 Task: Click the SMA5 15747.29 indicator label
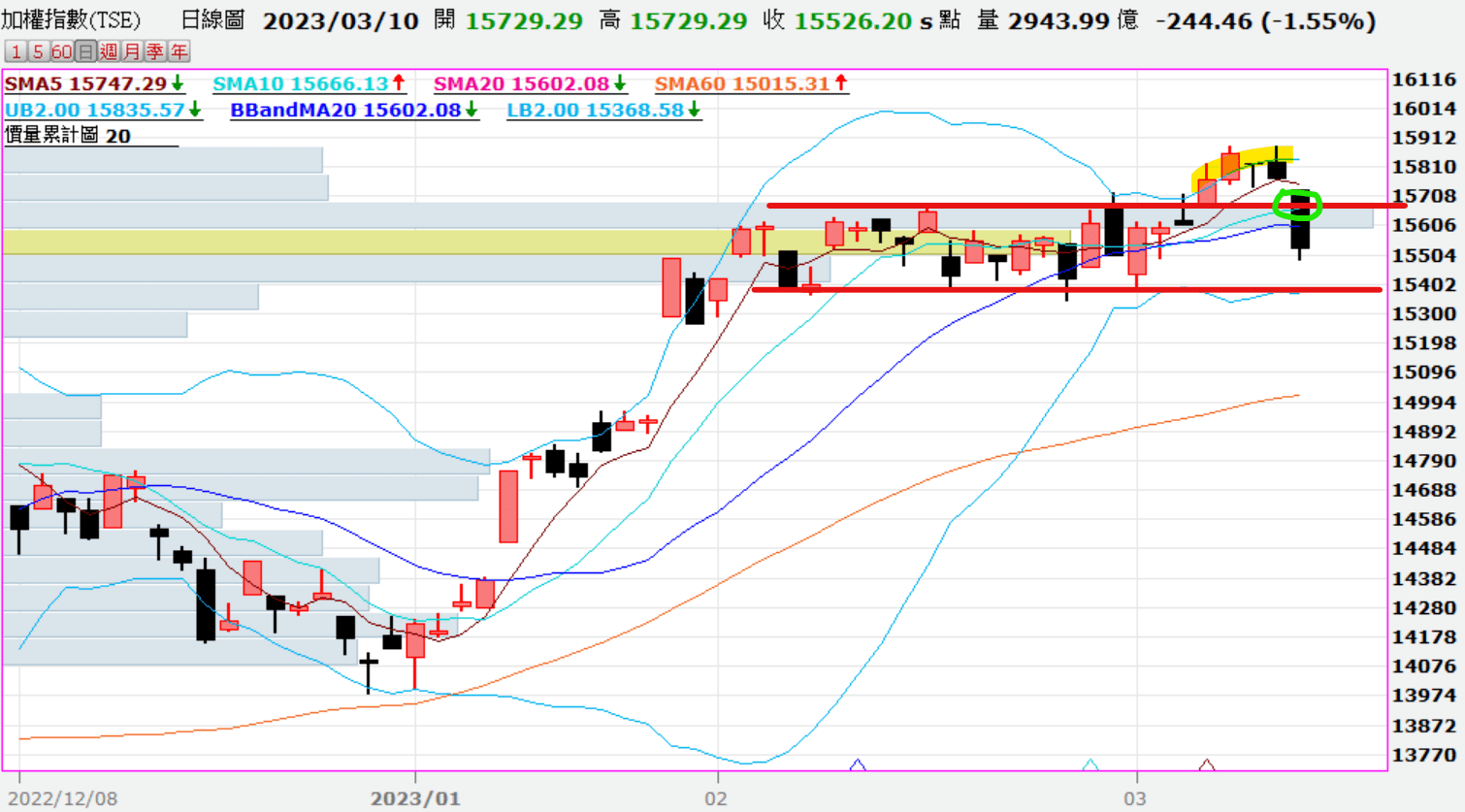(86, 84)
